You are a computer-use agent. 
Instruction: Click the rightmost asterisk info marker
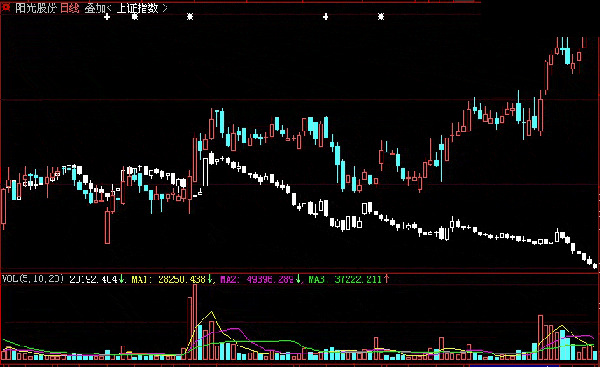[381, 16]
